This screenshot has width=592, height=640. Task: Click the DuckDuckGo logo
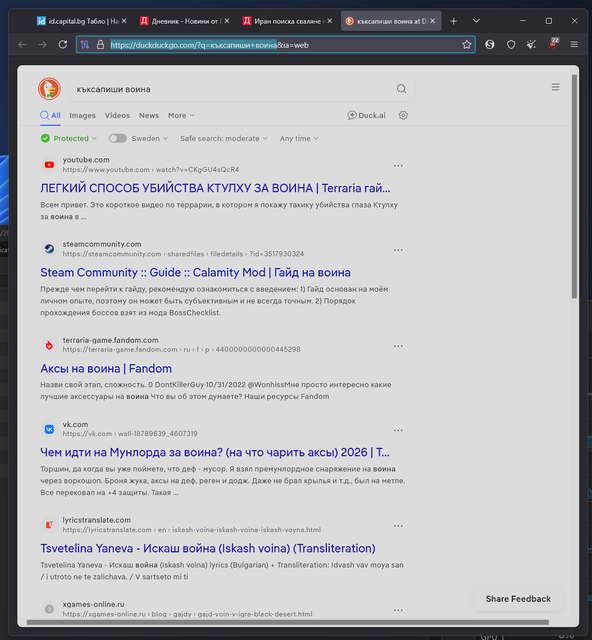(49, 89)
